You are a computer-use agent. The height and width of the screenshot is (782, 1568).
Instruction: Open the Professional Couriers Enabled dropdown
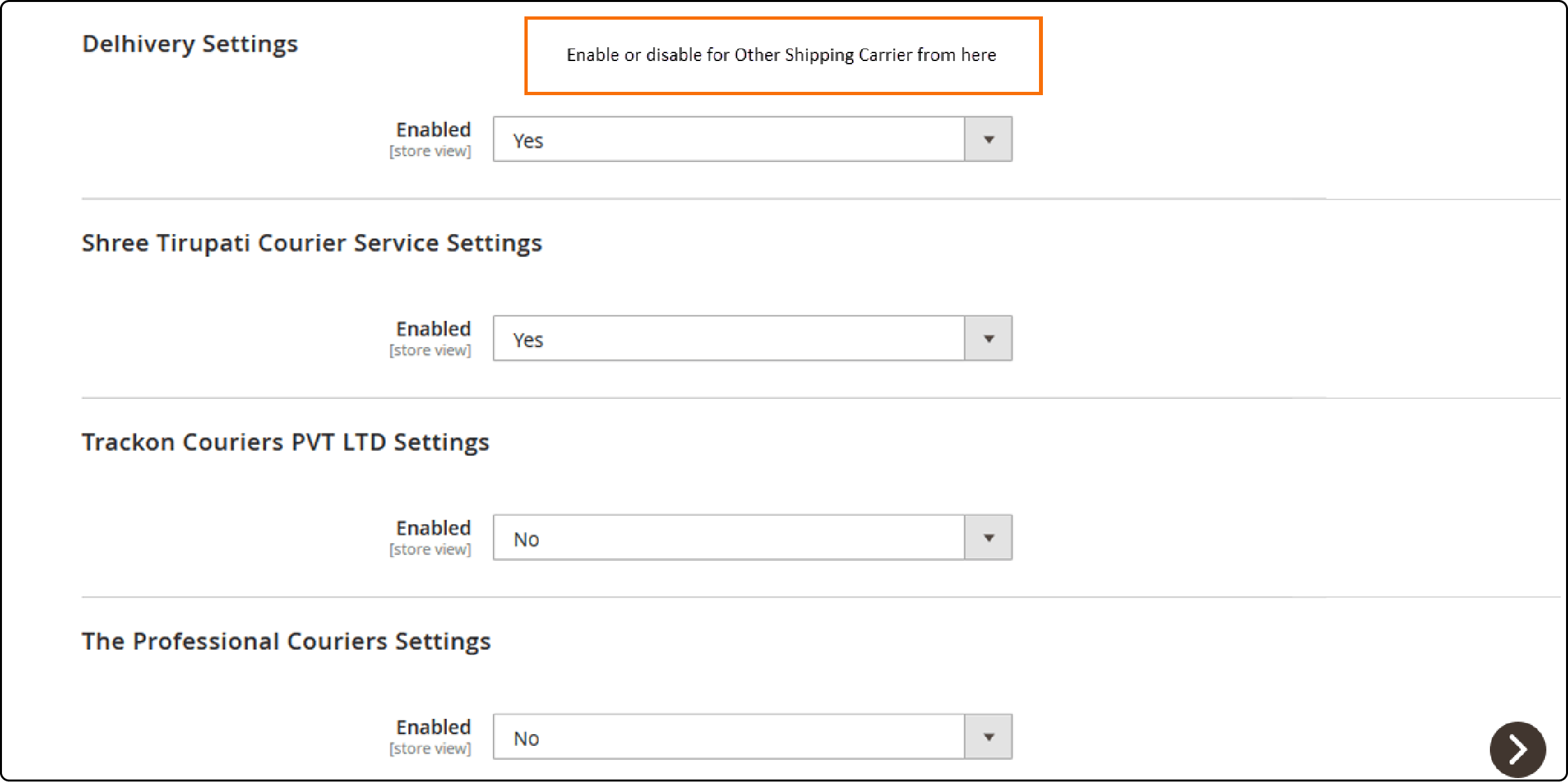752,737
